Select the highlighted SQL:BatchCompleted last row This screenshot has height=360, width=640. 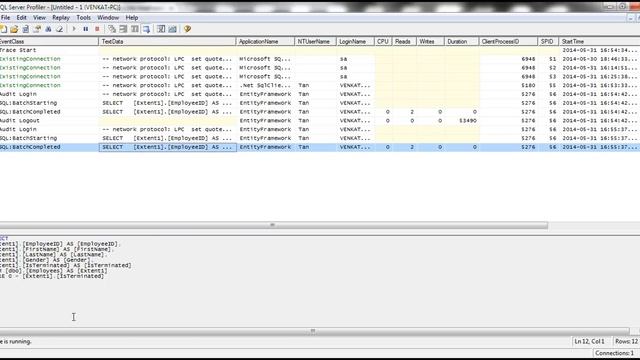320,147
